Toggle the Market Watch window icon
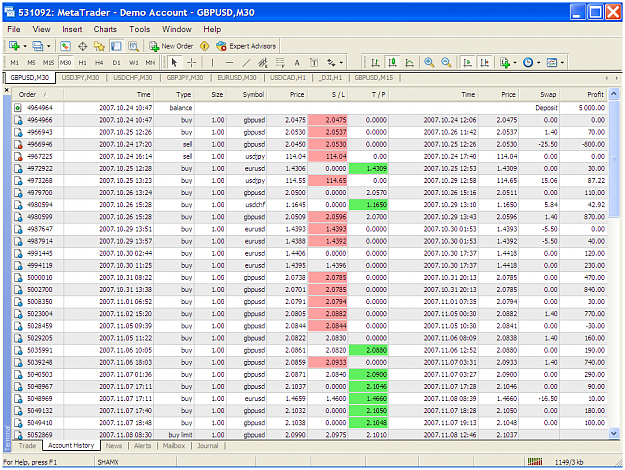Viewport: 625px width, 470px height. click(65, 46)
